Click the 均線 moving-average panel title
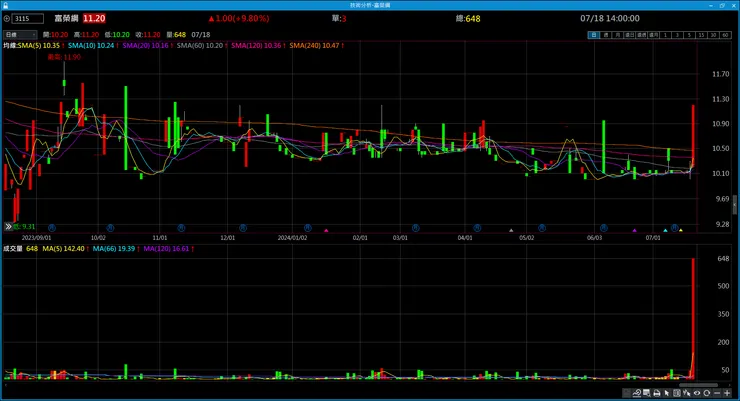 pos(10,45)
